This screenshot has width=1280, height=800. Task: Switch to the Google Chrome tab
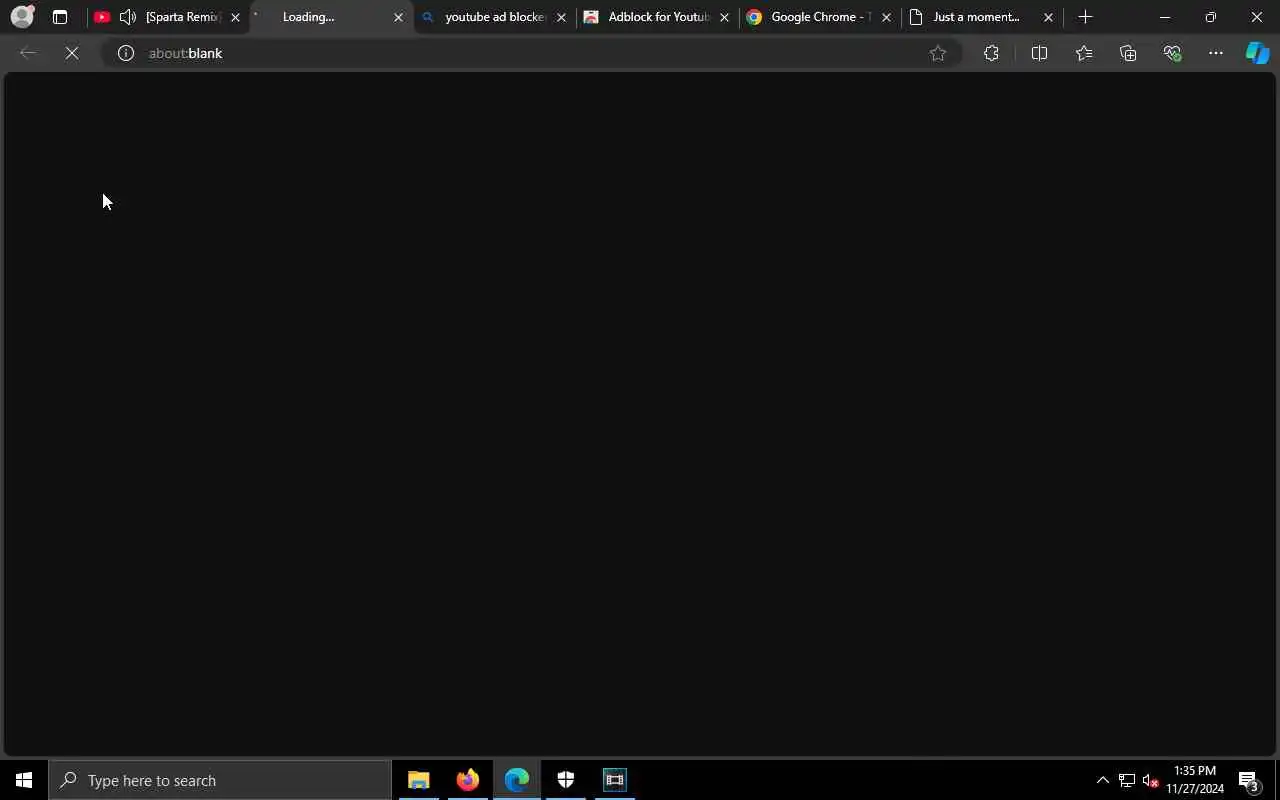click(x=819, y=17)
